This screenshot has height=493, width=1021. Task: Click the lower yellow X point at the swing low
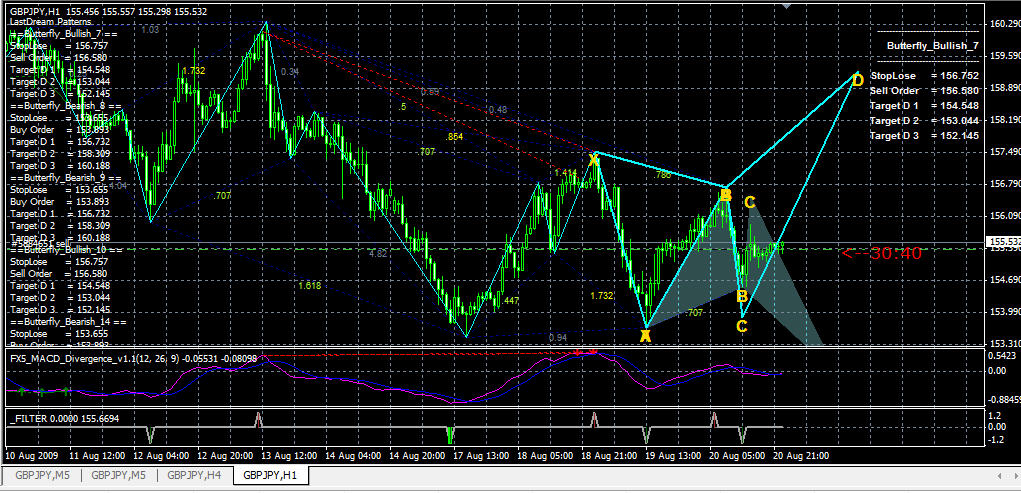click(x=646, y=336)
